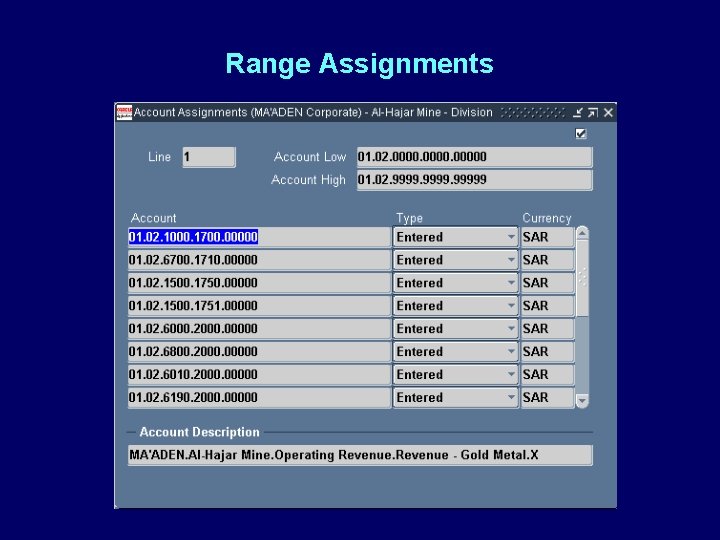Viewport: 720px width, 540px height.
Task: Select account 01.02.6010.2000.00000
Action: click(x=259, y=375)
